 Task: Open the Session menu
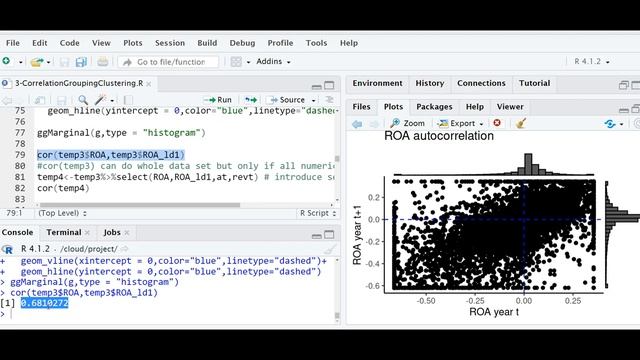point(170,43)
